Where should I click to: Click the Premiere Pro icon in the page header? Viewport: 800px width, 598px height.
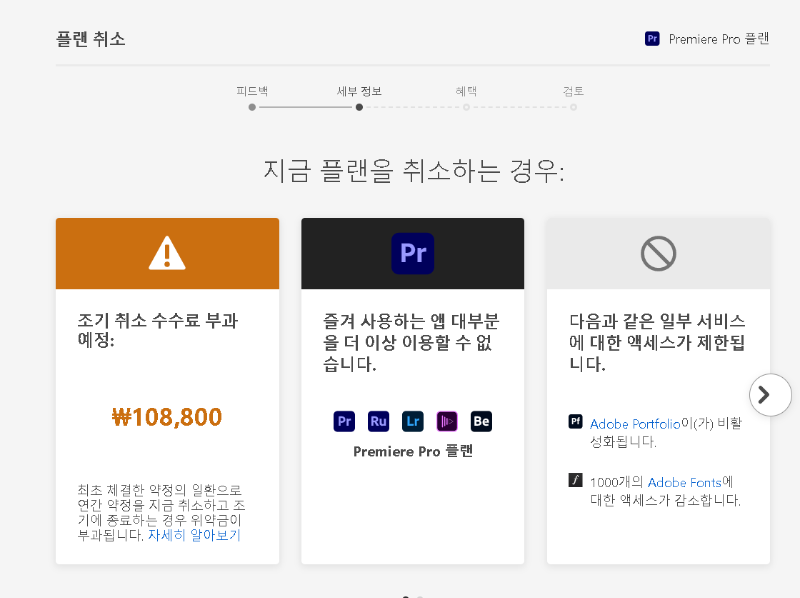click(652, 39)
